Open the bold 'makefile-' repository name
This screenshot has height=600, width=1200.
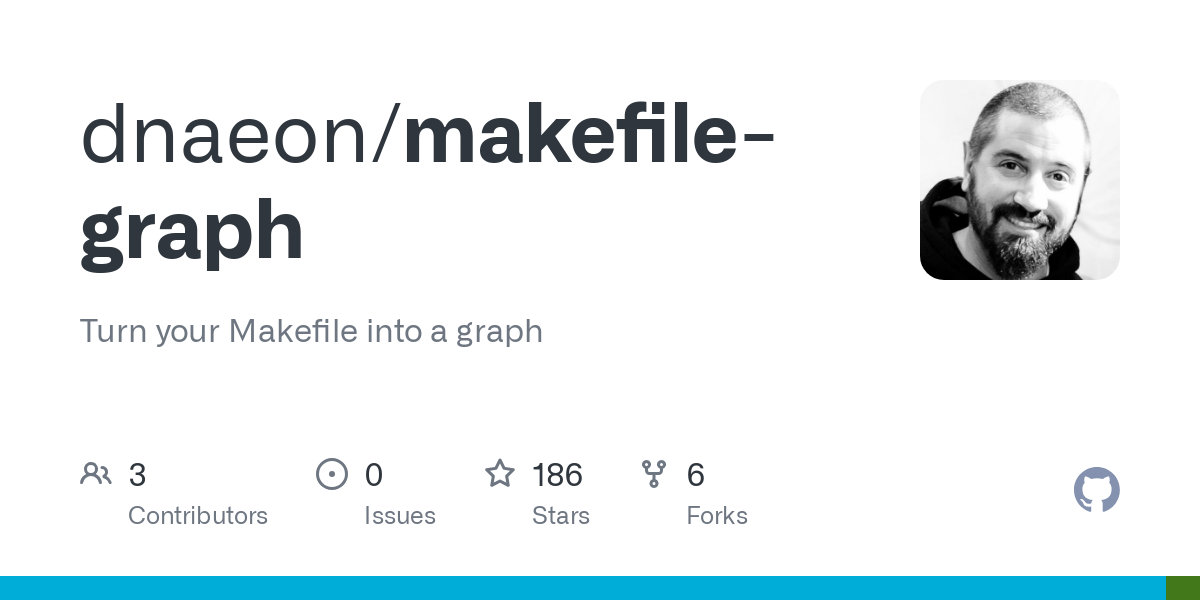pyautogui.click(x=589, y=136)
